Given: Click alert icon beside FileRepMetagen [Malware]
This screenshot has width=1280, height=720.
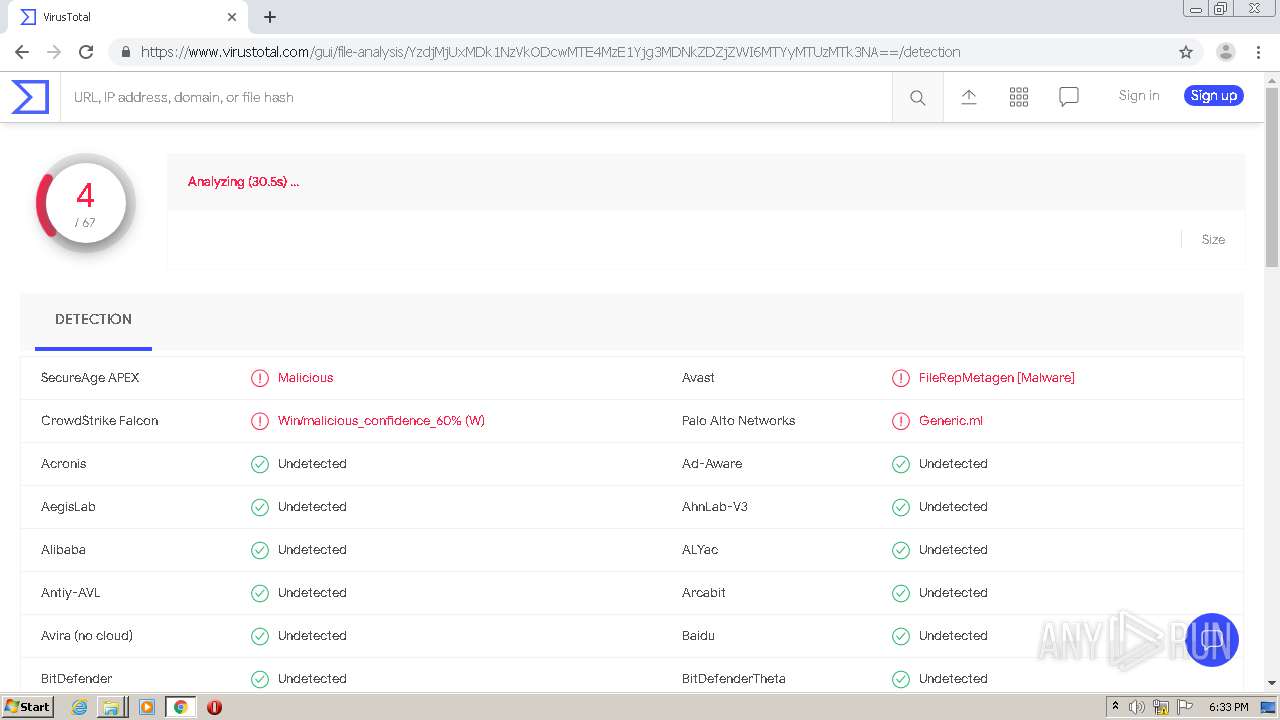Looking at the screenshot, I should tap(901, 378).
